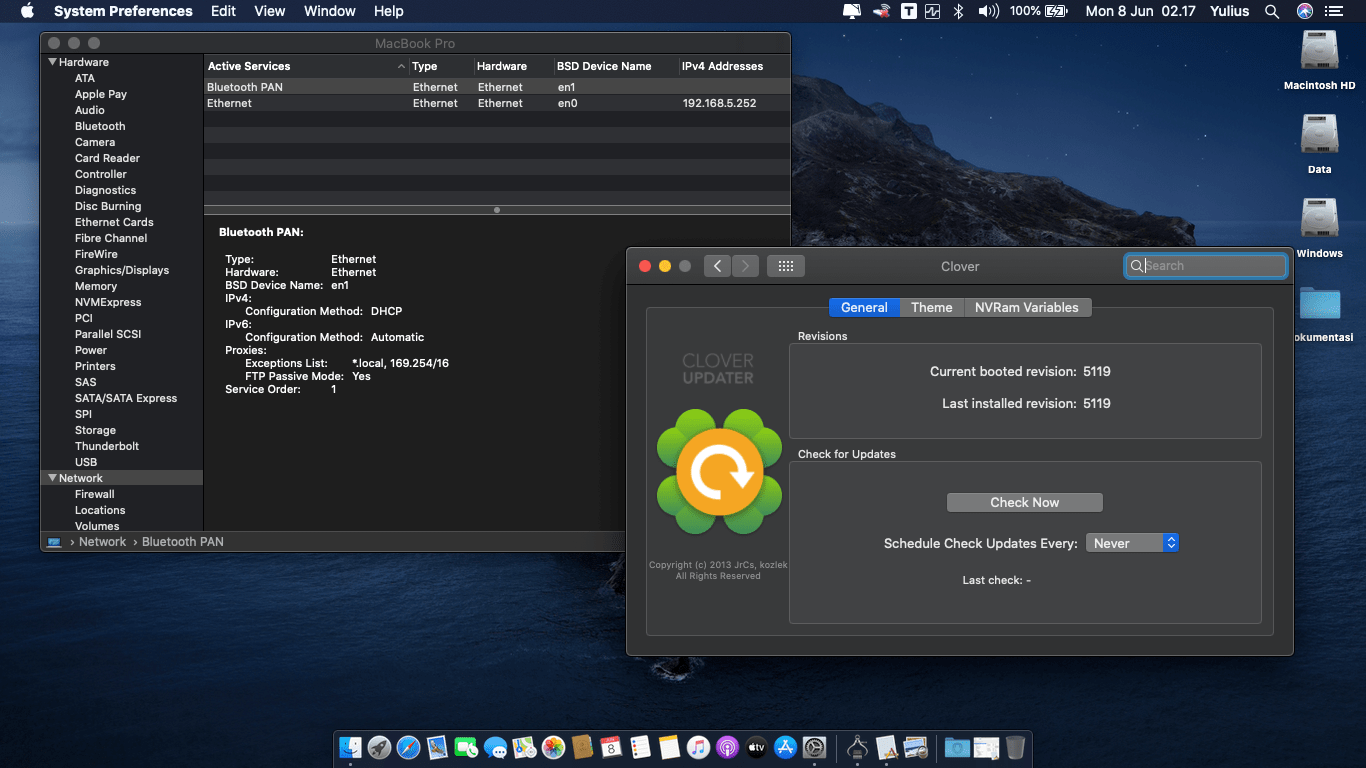Click Bluetooth PAN in the path bar

183,542
